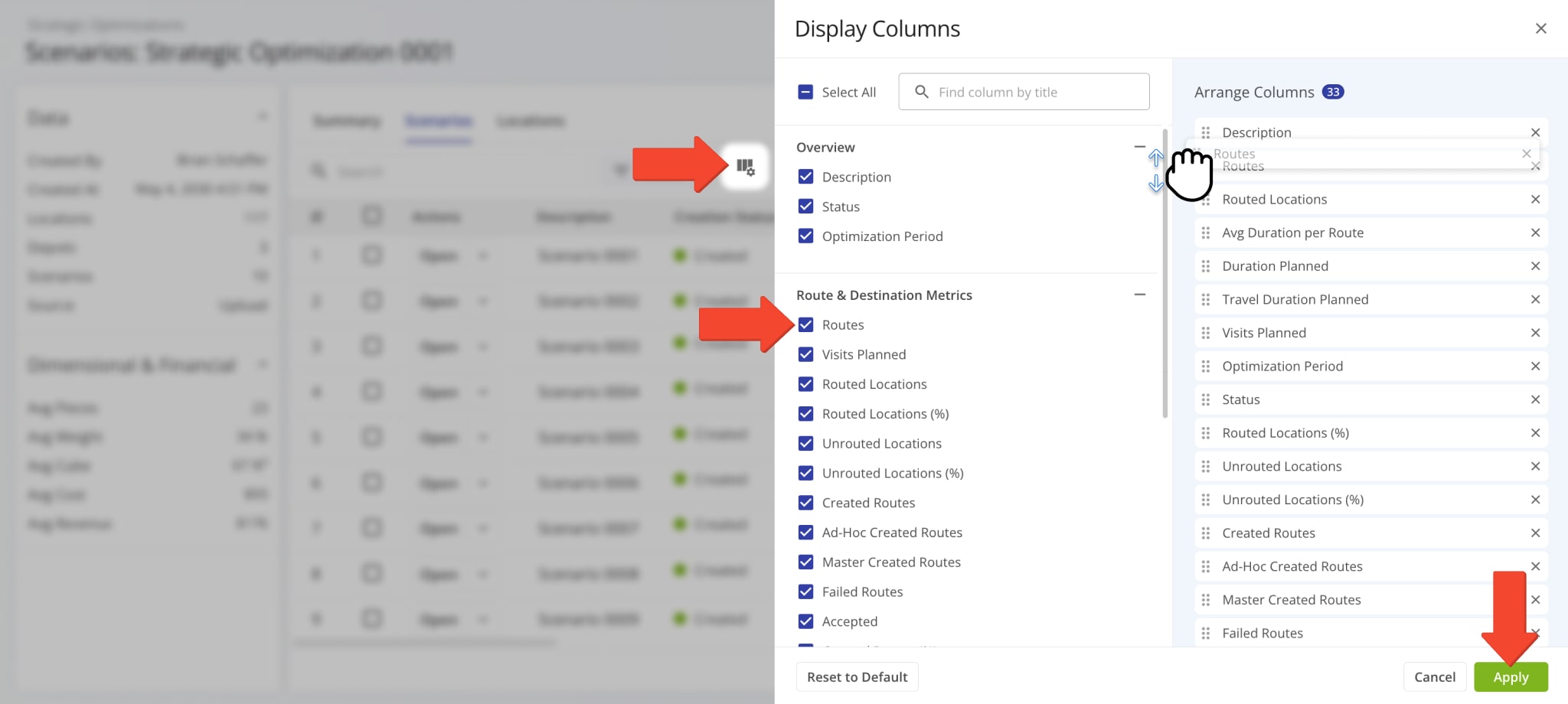Image resolution: width=1568 pixels, height=704 pixels.
Task: Close the Display Columns panel
Action: click(1540, 28)
